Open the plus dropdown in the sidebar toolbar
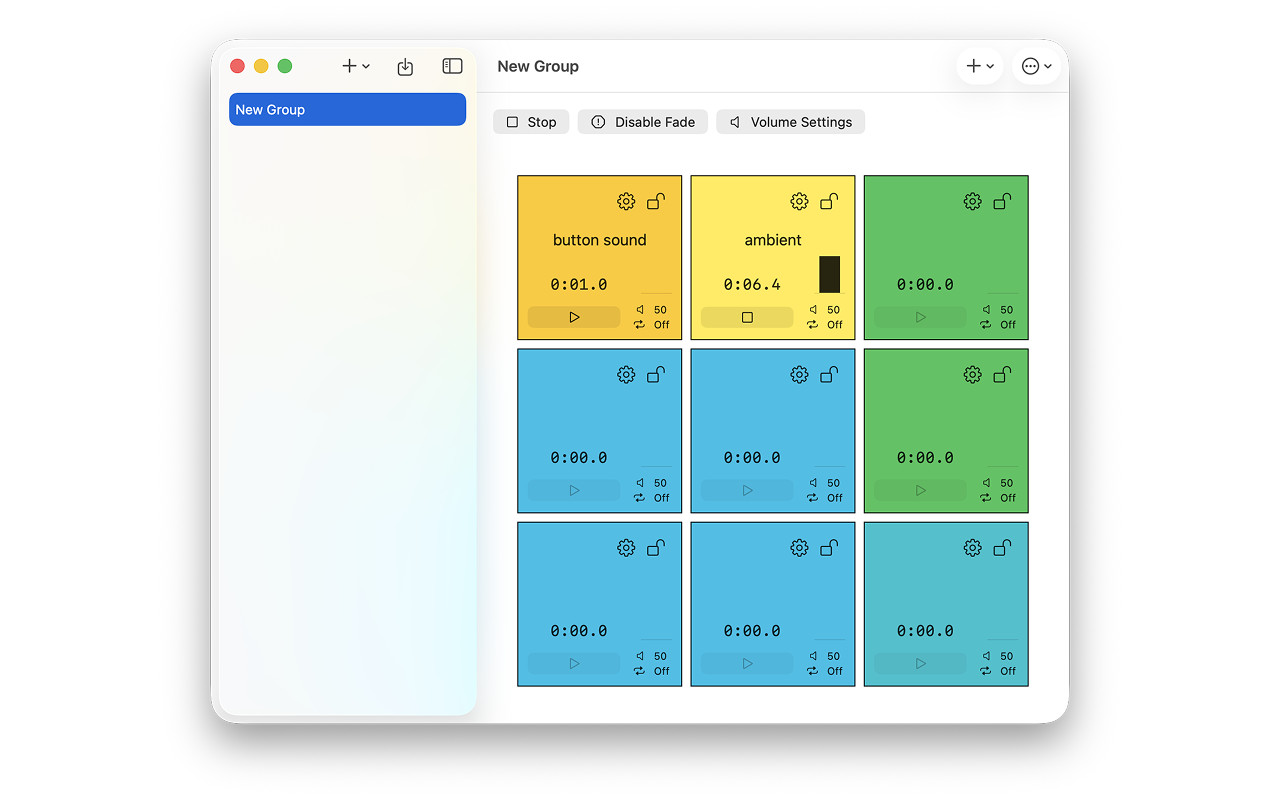The width and height of the screenshot is (1280, 800). pyautogui.click(x=356, y=66)
